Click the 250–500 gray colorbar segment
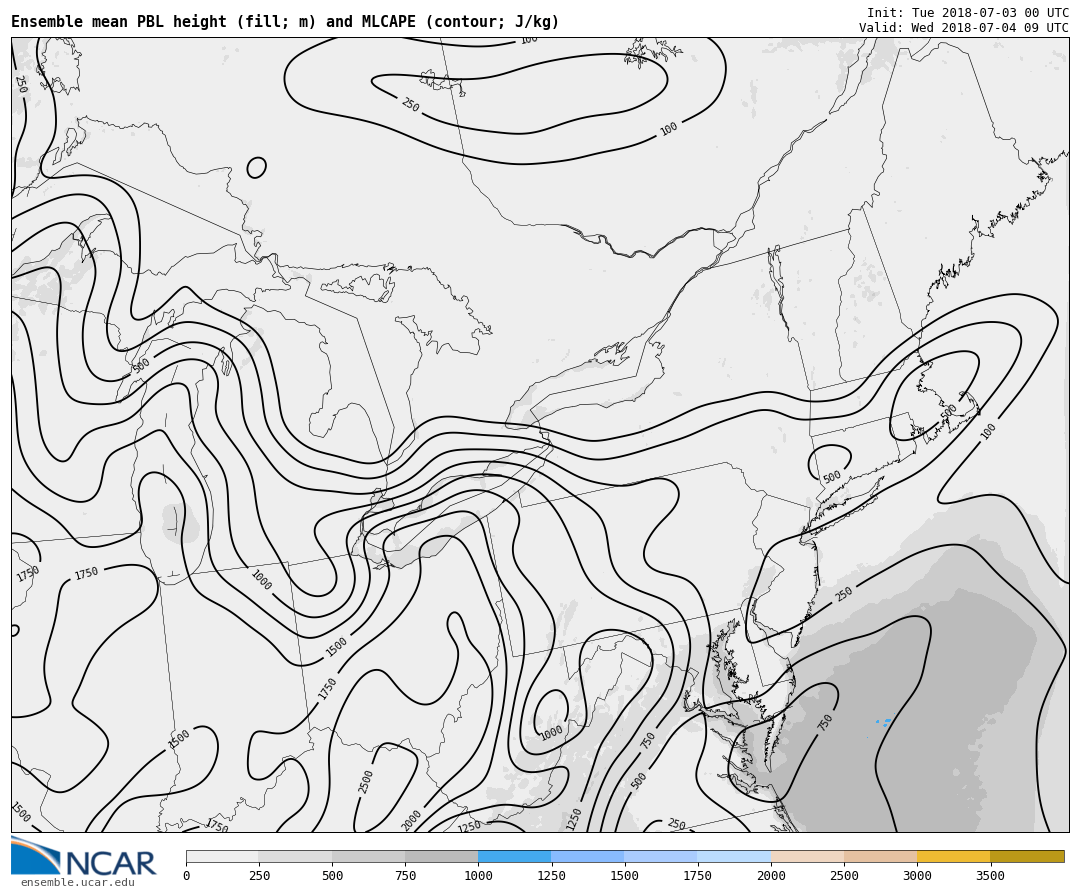This screenshot has width=1080, height=895. pos(295,856)
